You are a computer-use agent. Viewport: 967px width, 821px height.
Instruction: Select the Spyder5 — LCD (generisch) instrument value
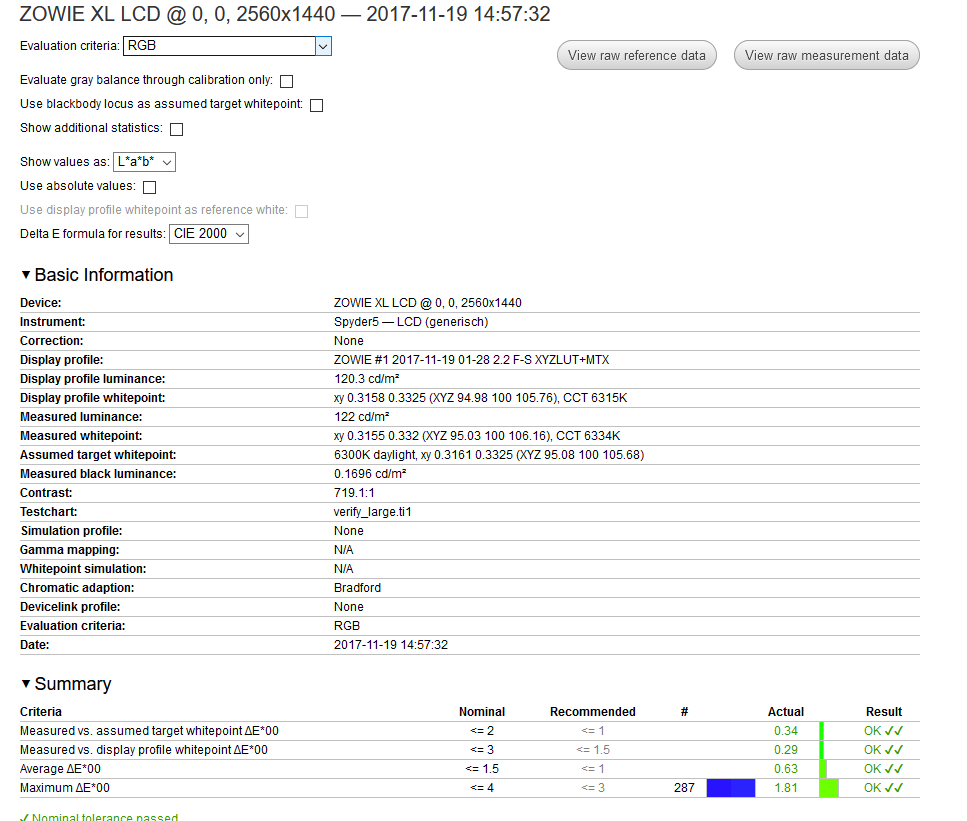[x=411, y=322]
